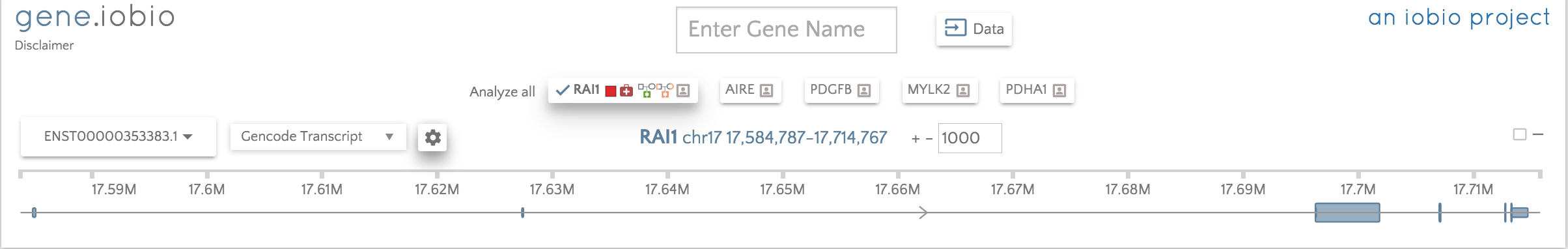Click the red square impact icon on RAI1
The image size is (1568, 249).
(610, 91)
